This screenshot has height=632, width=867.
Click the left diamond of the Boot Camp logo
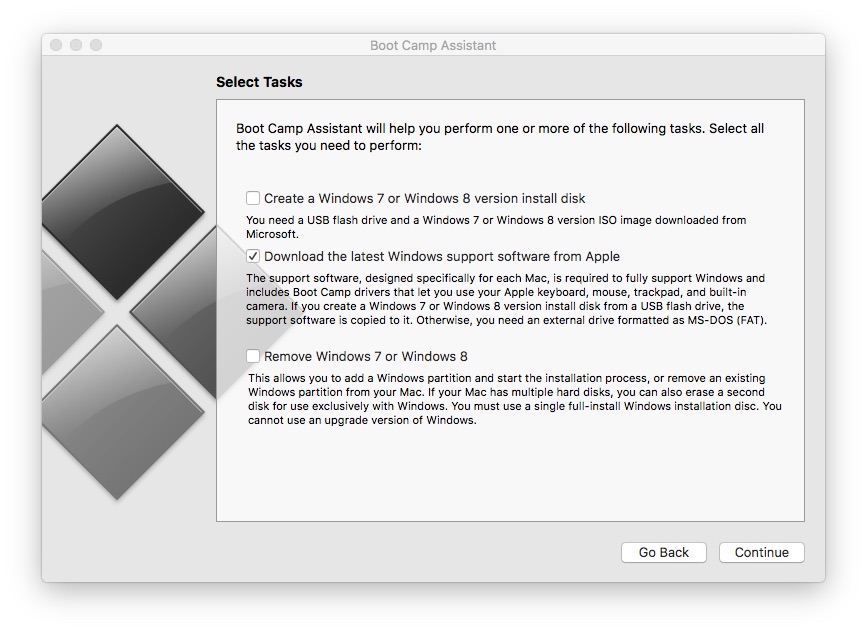[68, 310]
